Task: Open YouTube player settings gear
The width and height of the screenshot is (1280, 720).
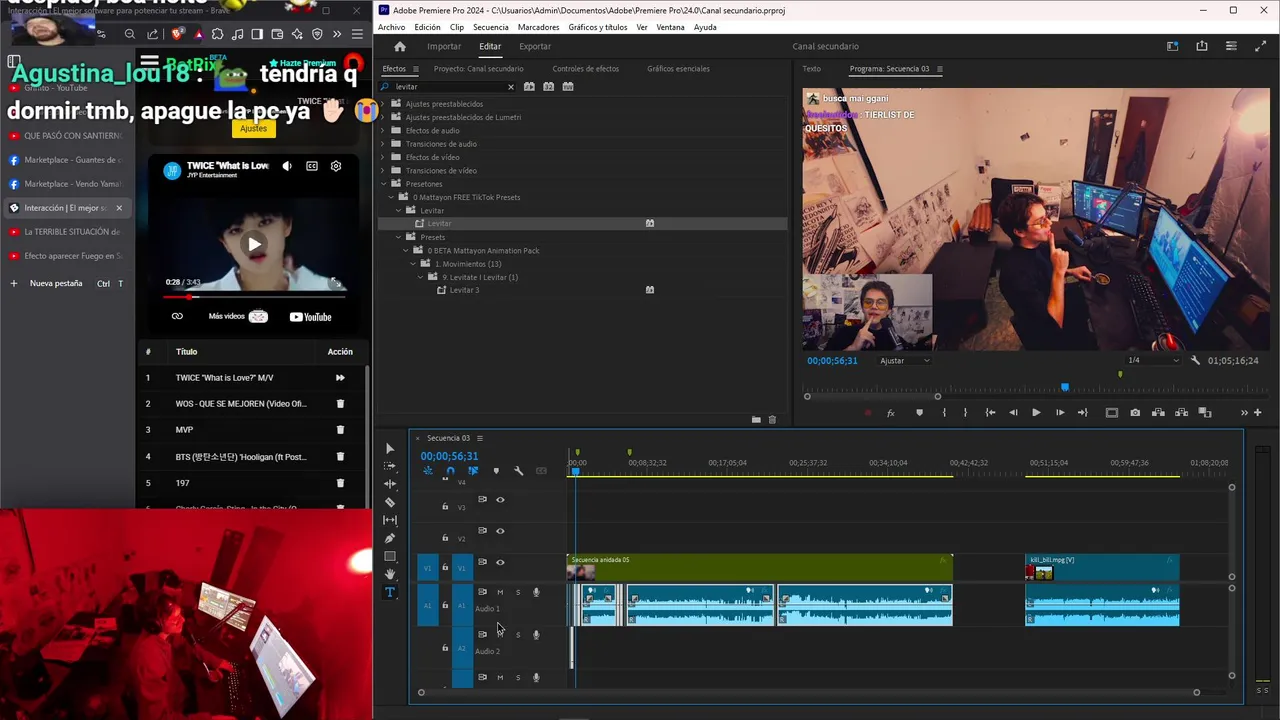Action: click(x=336, y=166)
